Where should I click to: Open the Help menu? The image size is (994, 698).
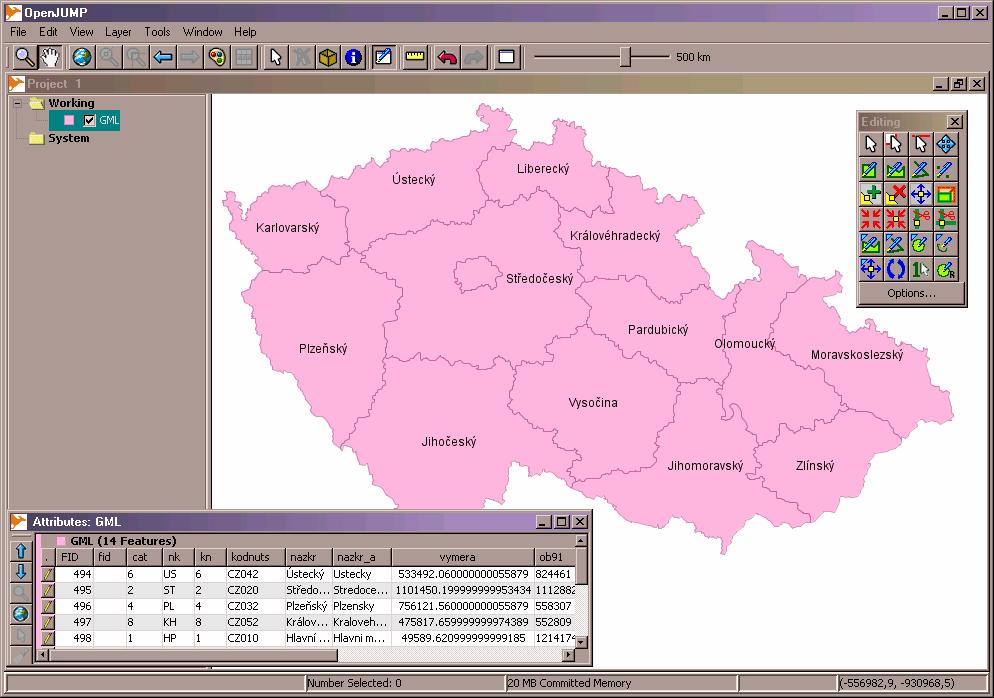click(245, 32)
